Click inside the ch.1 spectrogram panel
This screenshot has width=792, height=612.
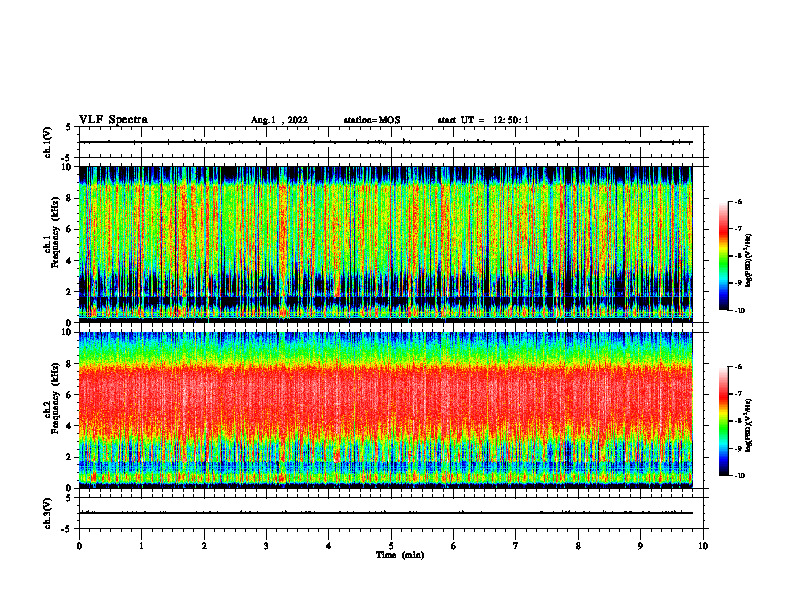[x=385, y=244]
